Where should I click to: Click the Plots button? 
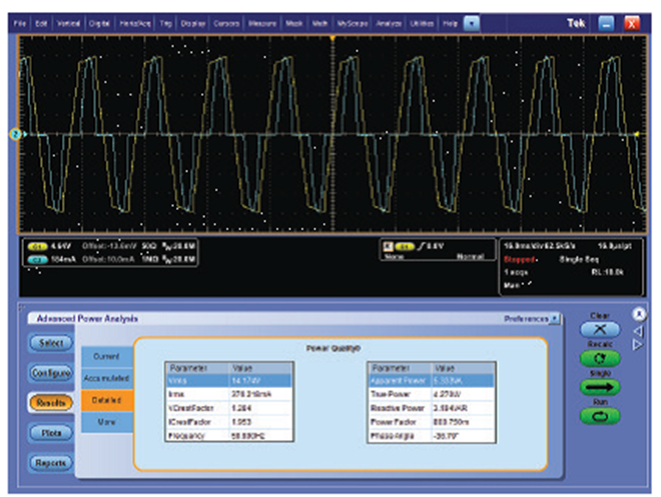point(52,432)
